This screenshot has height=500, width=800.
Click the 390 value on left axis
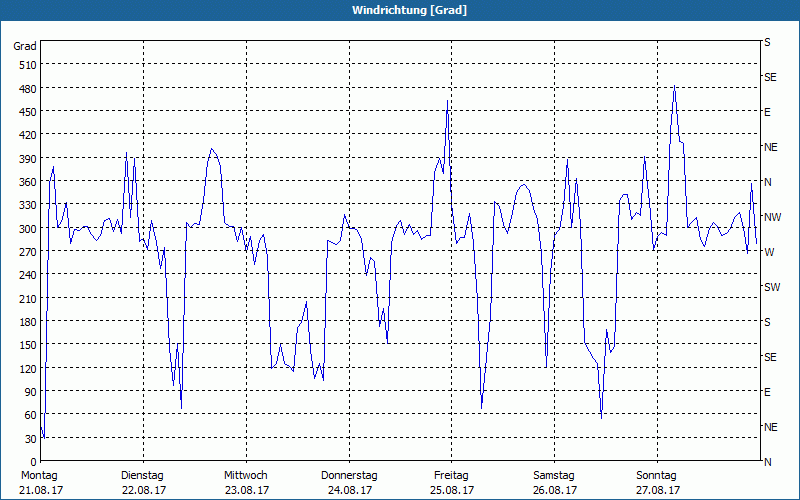[x=28, y=159]
